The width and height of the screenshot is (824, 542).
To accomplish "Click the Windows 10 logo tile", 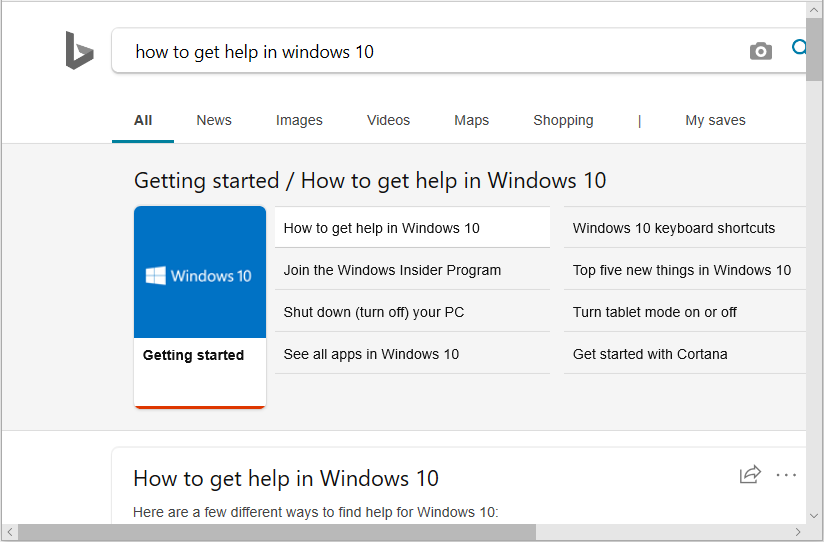I will [x=200, y=272].
